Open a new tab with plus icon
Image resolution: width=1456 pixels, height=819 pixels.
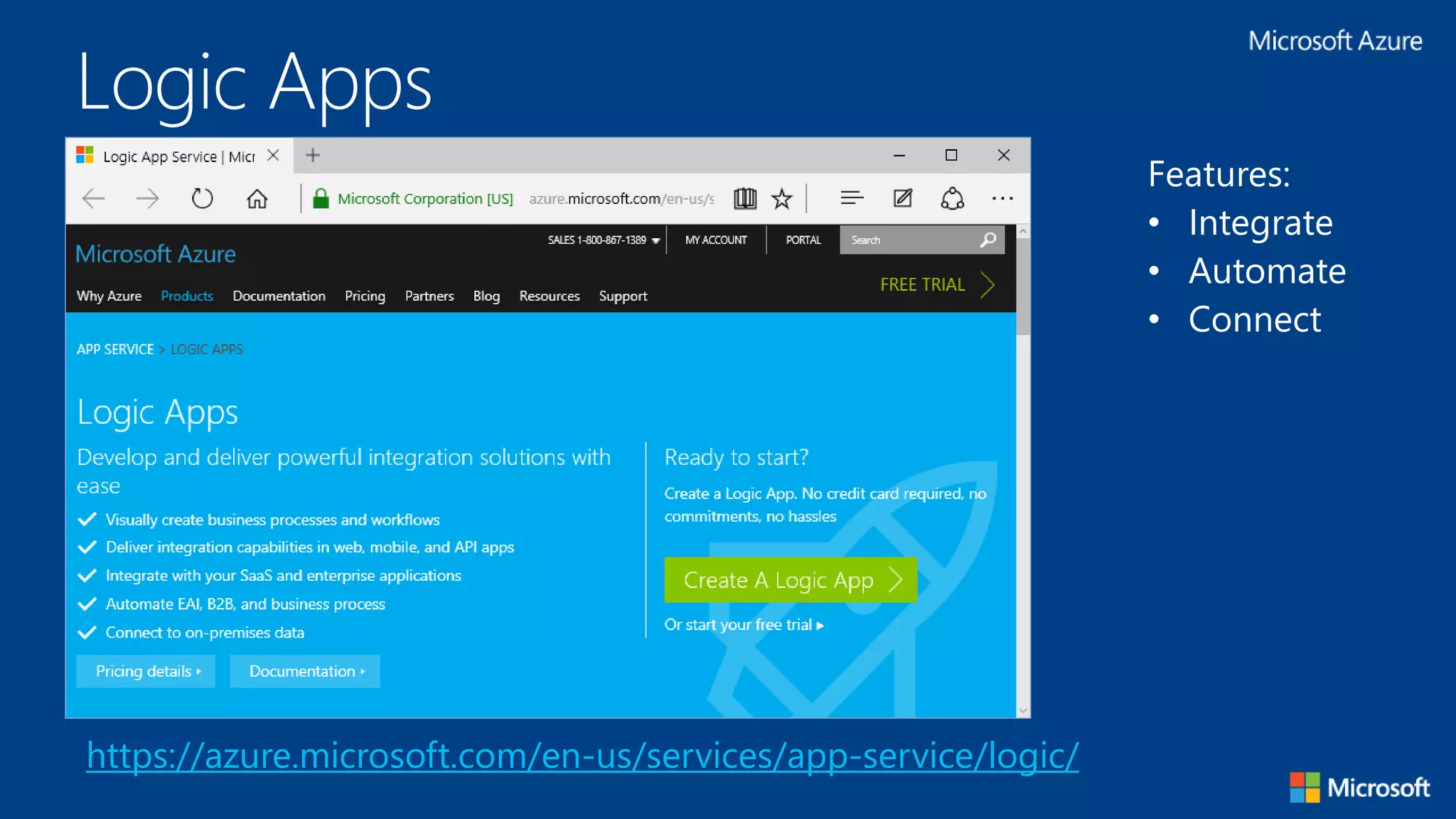click(x=313, y=155)
